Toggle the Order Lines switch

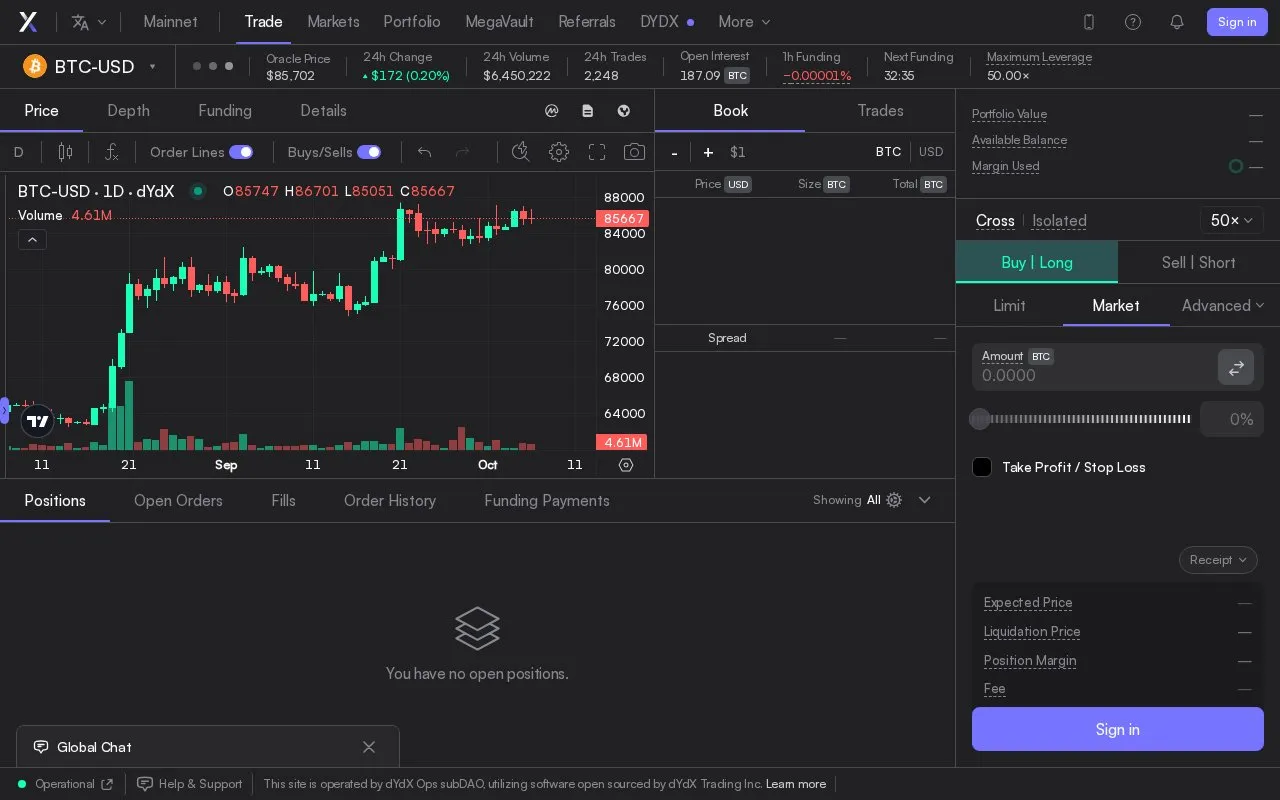[241, 152]
